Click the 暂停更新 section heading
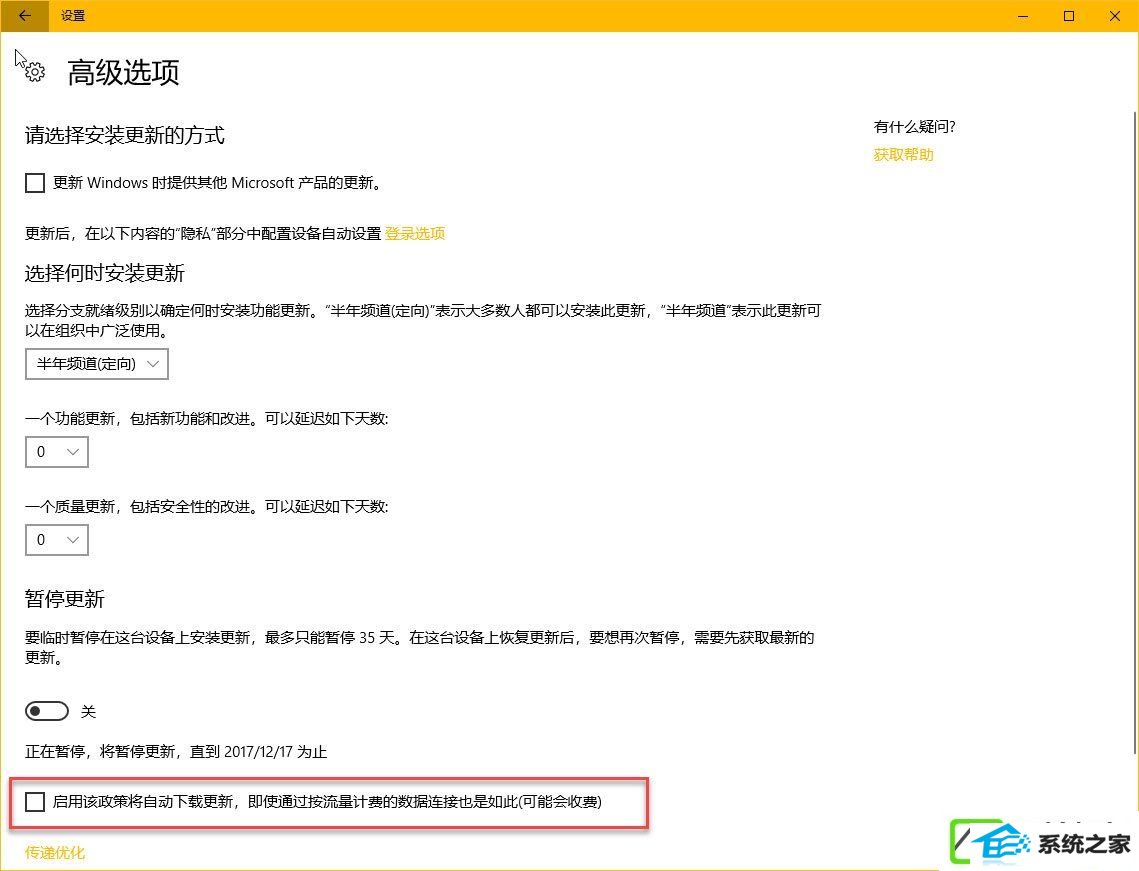This screenshot has height=871, width=1139. pos(65,599)
